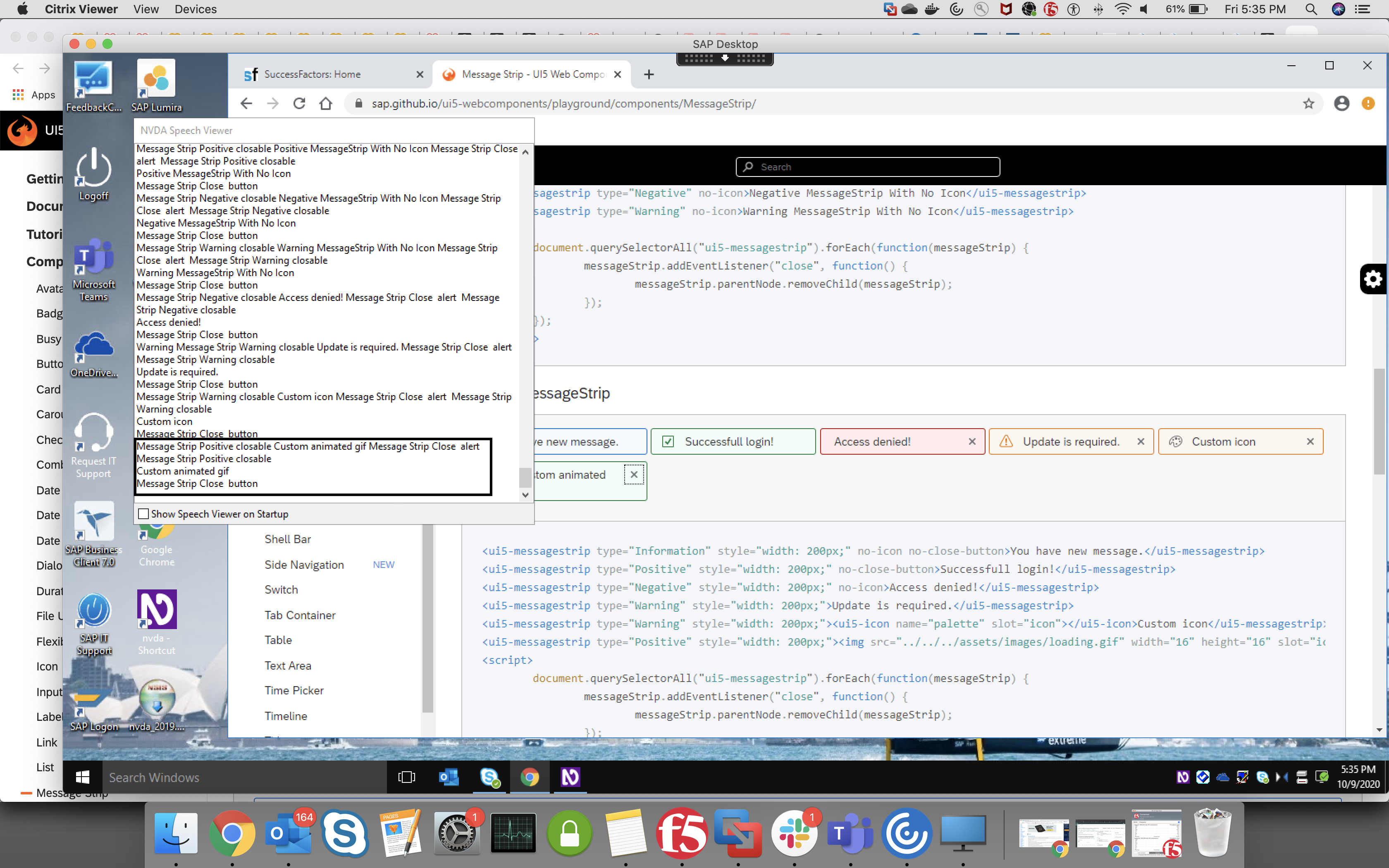The height and width of the screenshot is (868, 1389).
Task: Open the FeedbackC... desktop shortcut
Action: [93, 86]
